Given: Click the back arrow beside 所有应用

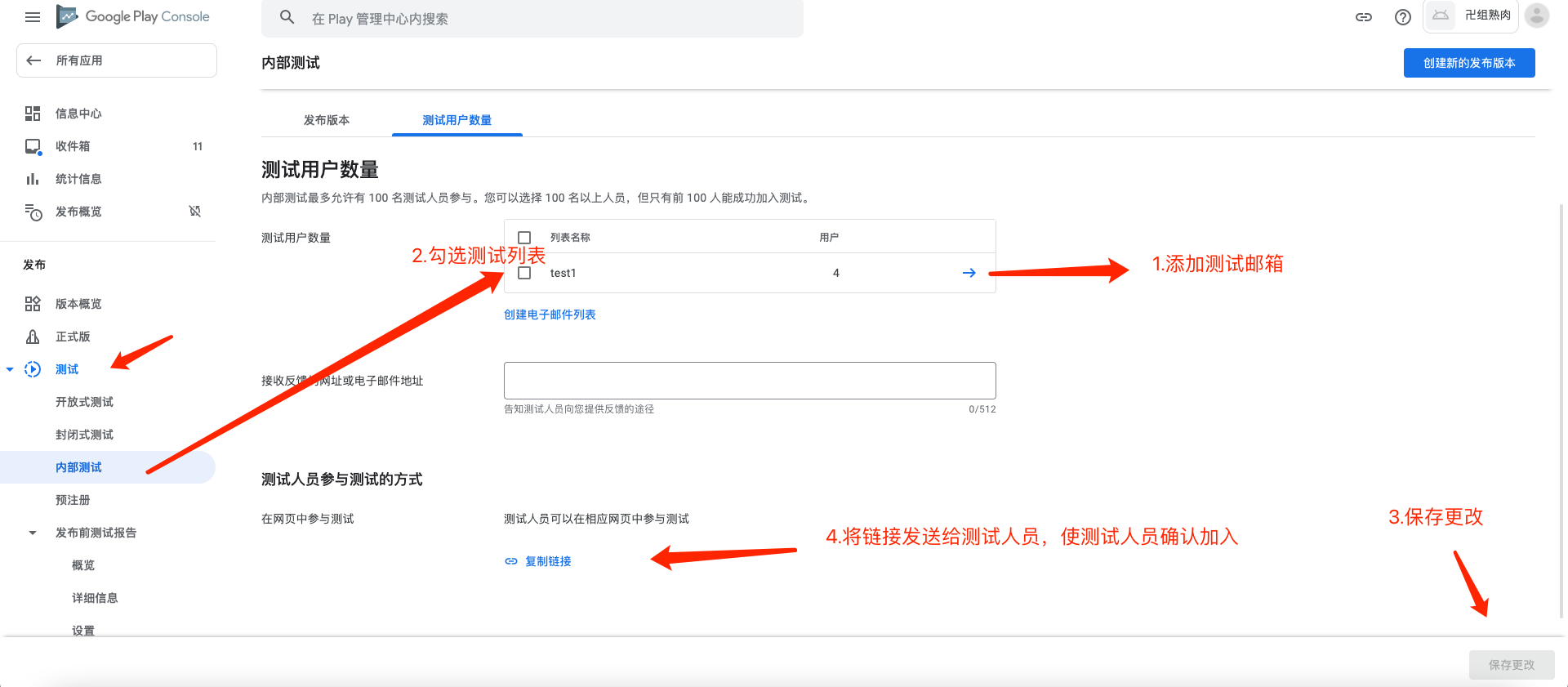Looking at the screenshot, I should coord(33,60).
